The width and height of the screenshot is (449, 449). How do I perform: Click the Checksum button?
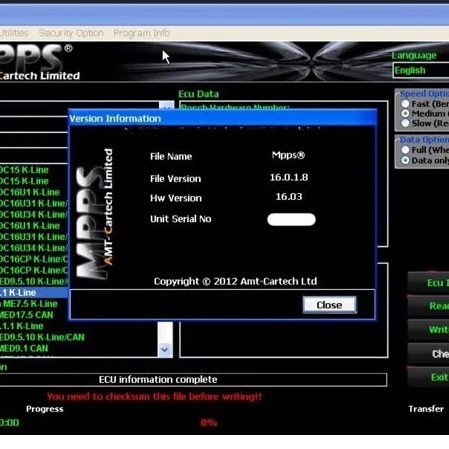tap(428, 353)
